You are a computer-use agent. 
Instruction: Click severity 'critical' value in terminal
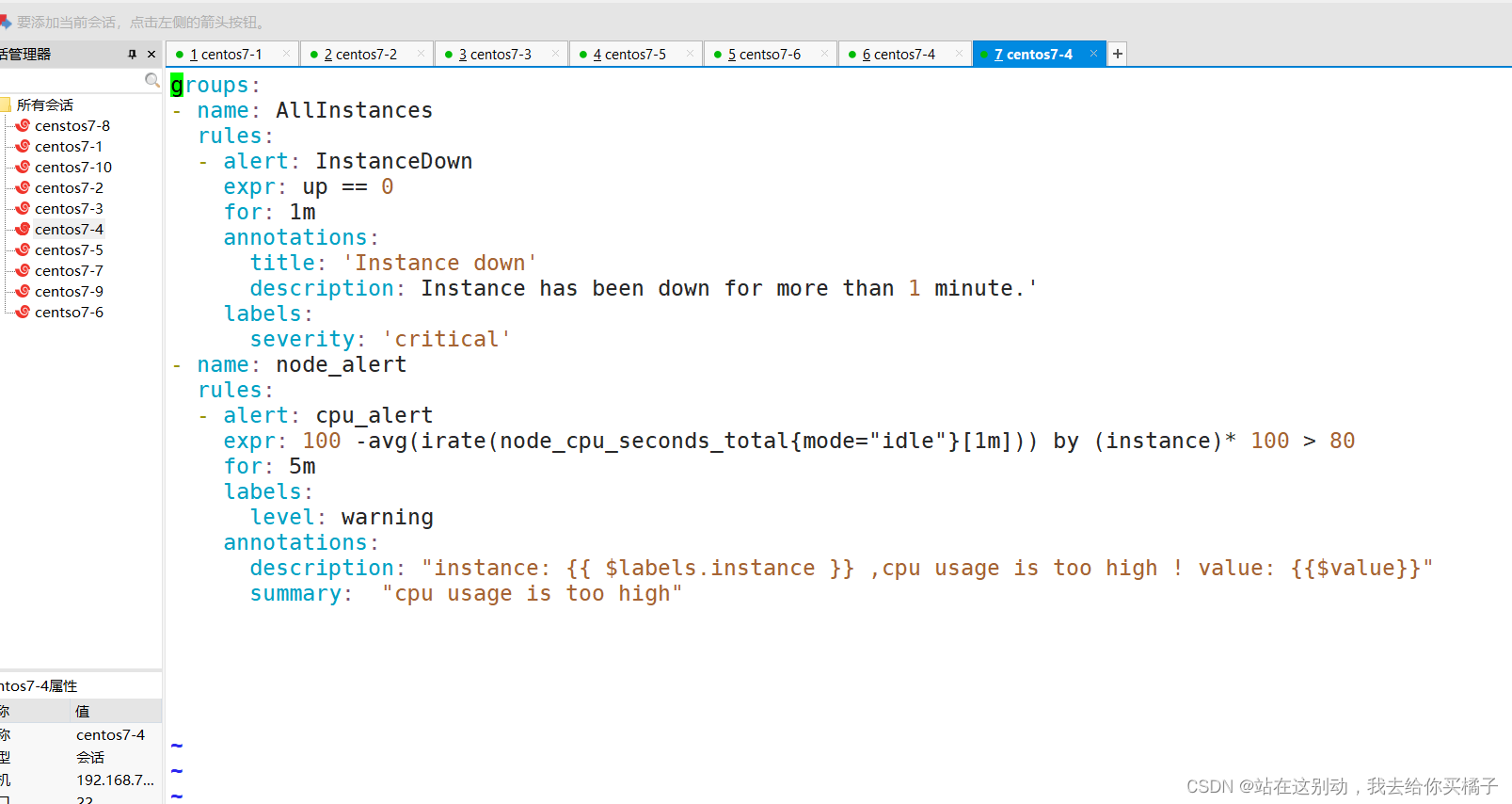(446, 340)
